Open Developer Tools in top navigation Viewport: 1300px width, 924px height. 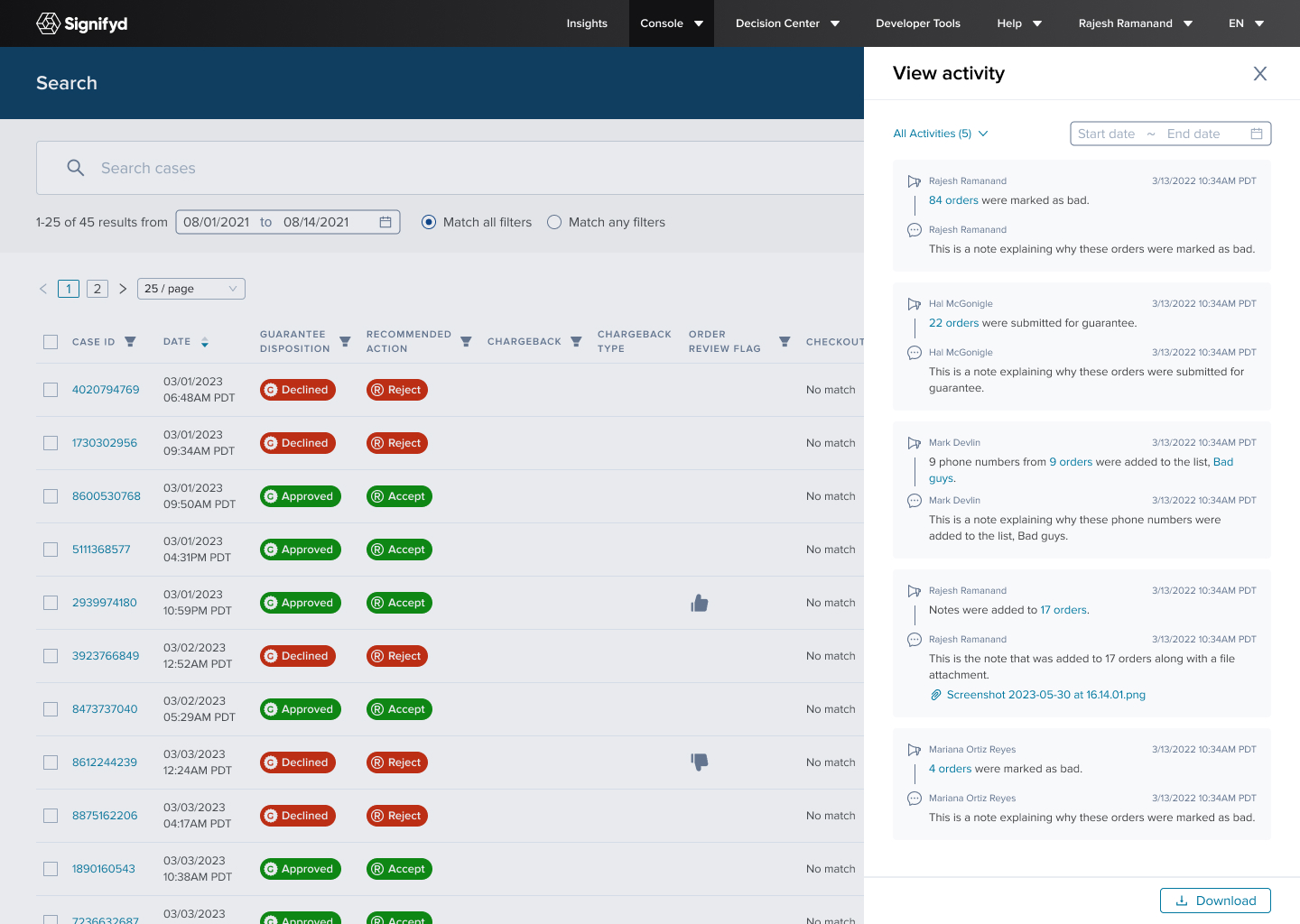point(918,23)
